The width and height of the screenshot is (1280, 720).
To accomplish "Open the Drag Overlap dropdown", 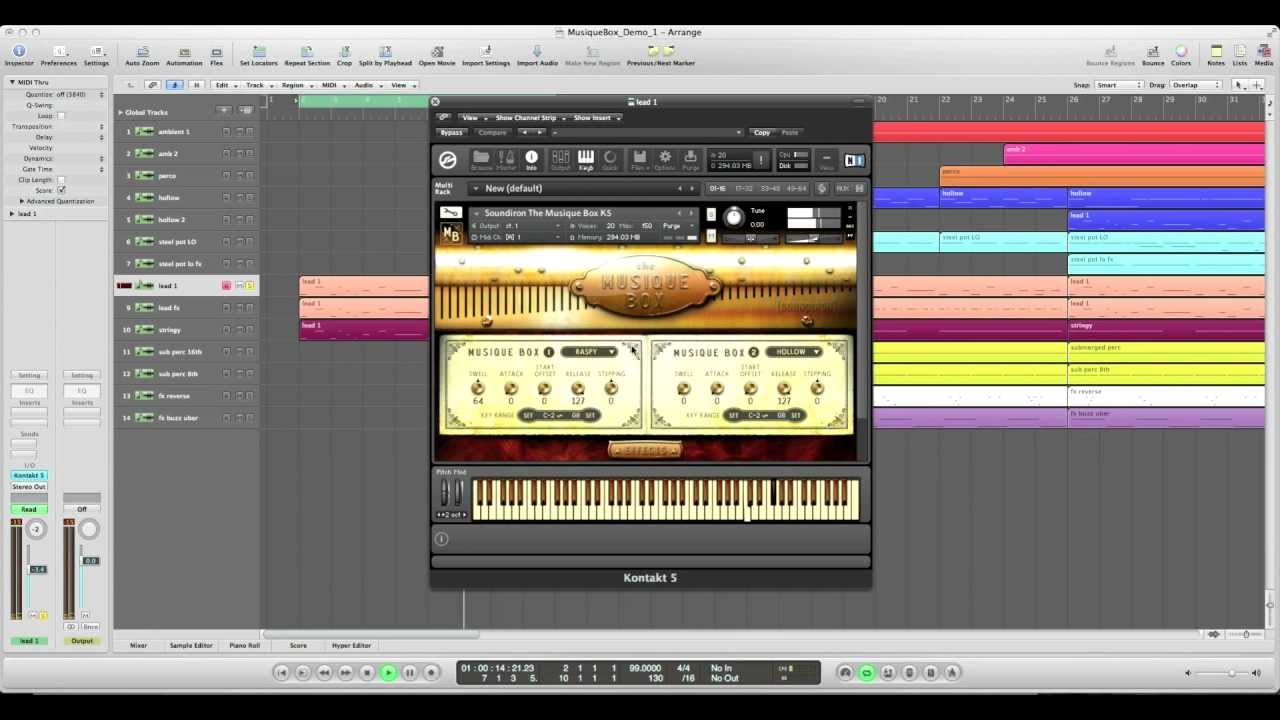I will click(x=1197, y=85).
